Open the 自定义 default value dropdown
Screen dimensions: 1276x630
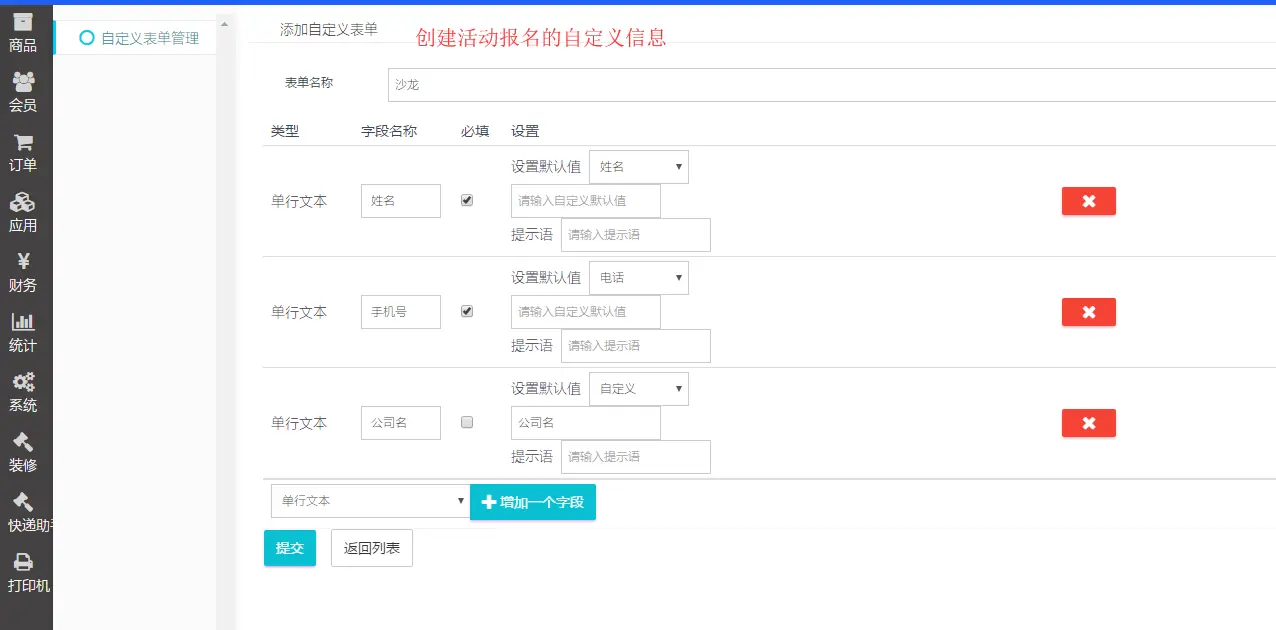639,388
